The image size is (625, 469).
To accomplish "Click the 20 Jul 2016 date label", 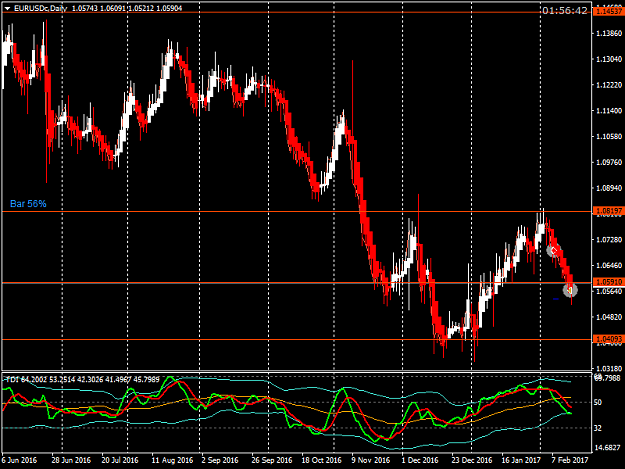I will click(x=120, y=460).
